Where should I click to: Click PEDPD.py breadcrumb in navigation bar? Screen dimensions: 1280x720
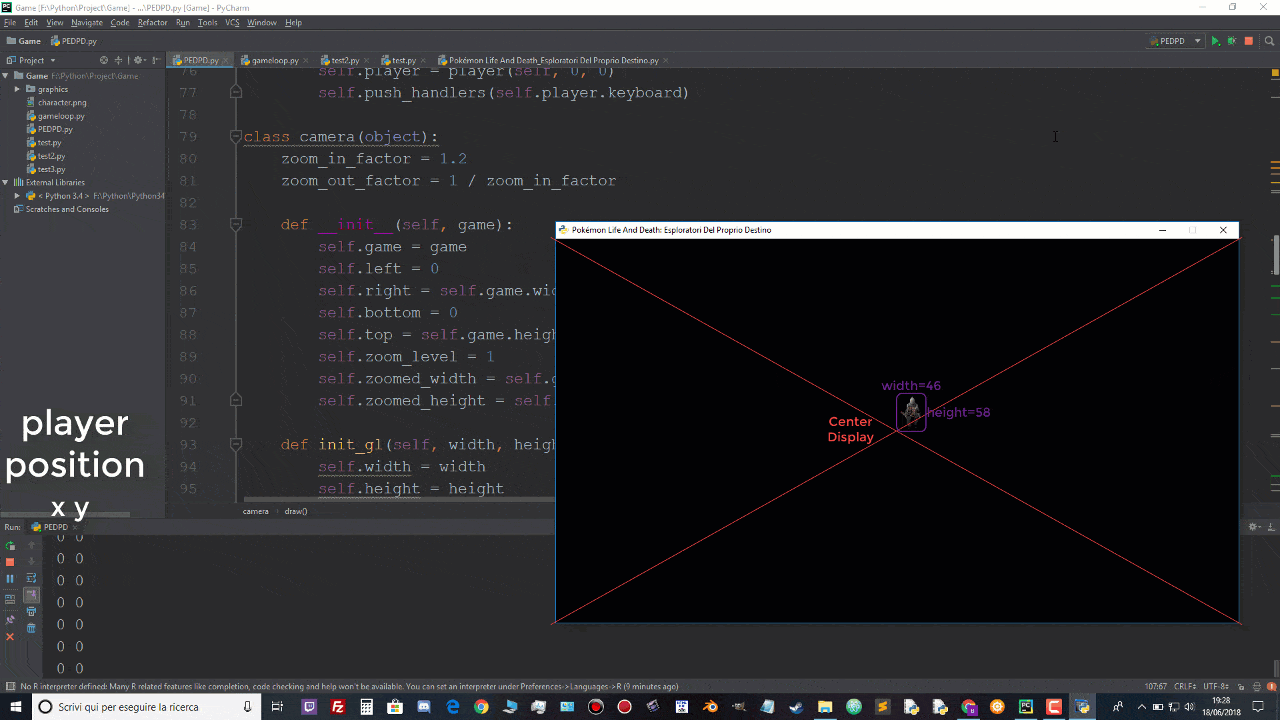click(x=74, y=41)
